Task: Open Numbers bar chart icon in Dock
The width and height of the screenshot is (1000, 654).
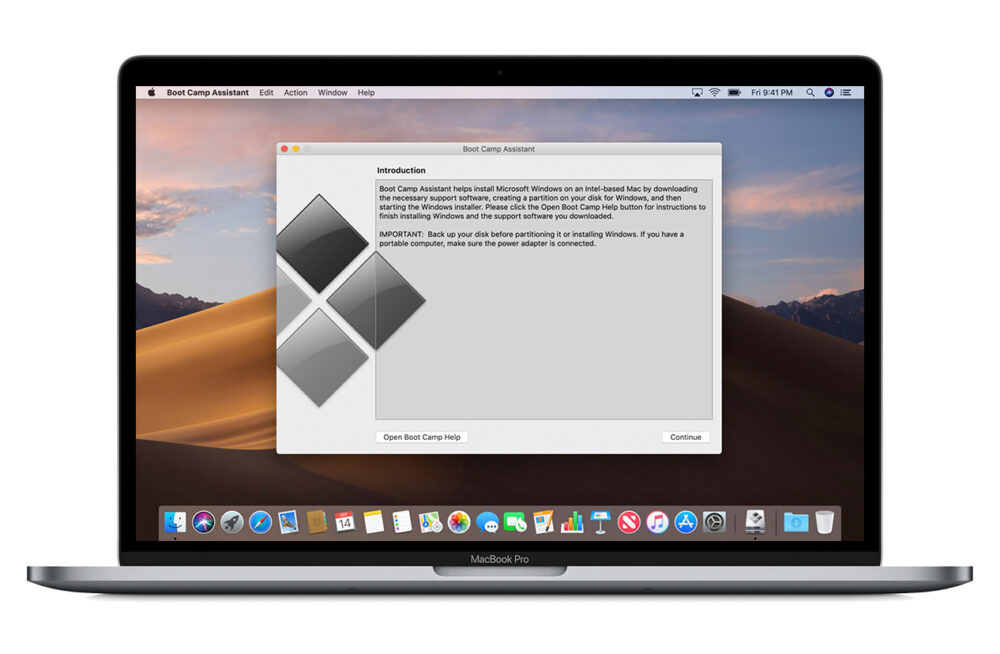Action: point(572,522)
